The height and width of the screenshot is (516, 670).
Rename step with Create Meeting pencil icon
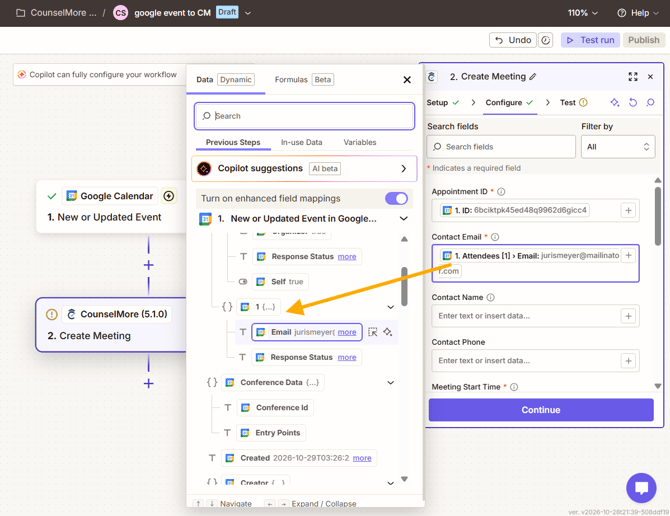click(532, 77)
